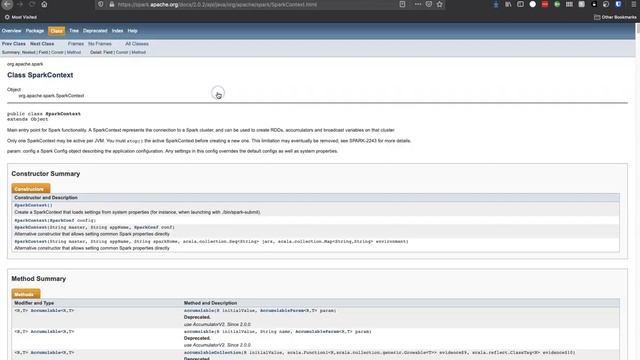Open the Deprecated navigation item
This screenshot has width=640, height=360.
coord(95,31)
